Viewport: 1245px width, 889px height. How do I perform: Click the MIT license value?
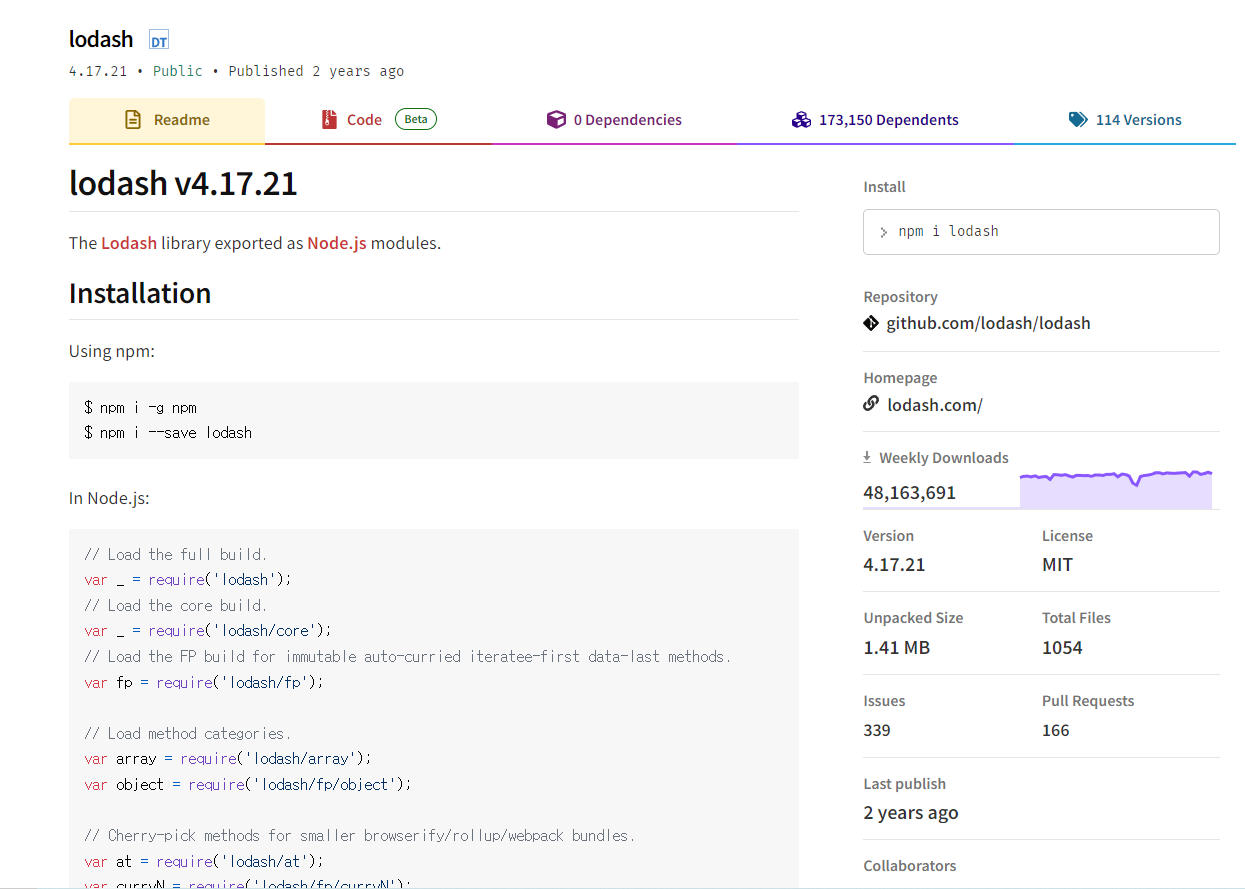tap(1057, 564)
